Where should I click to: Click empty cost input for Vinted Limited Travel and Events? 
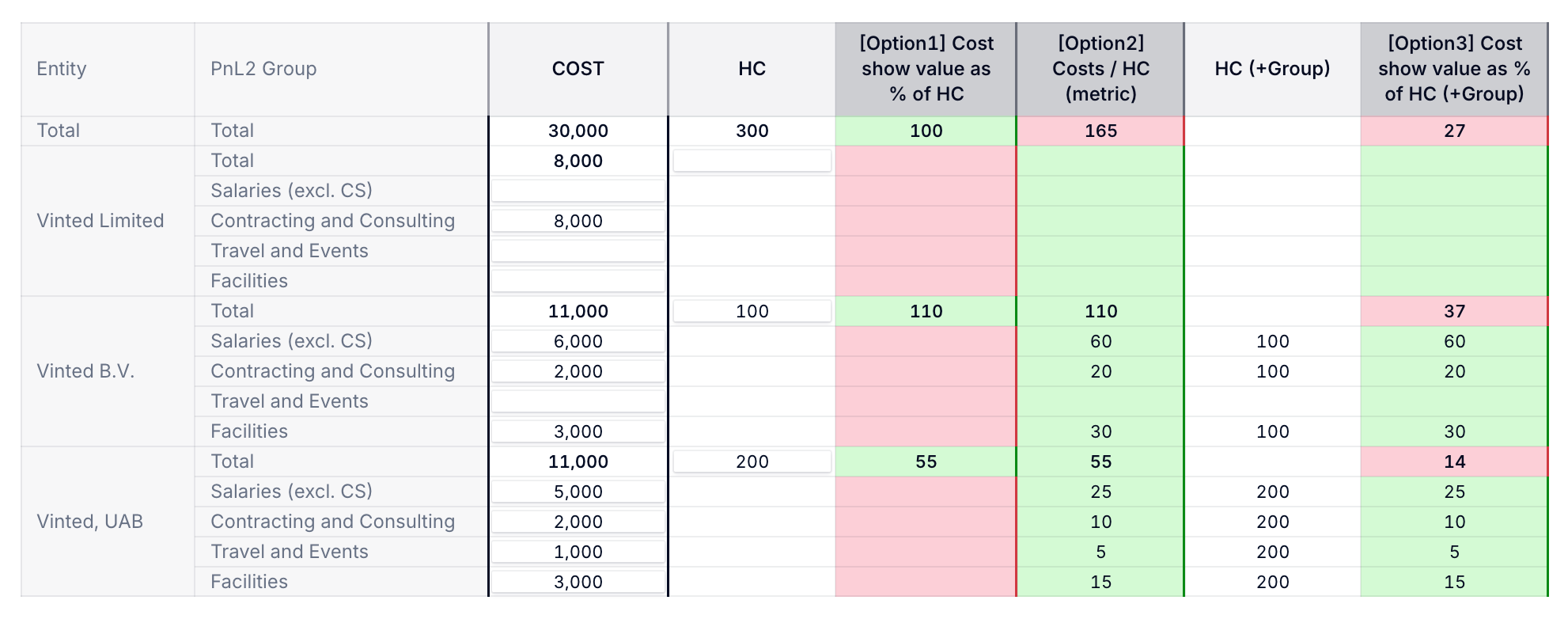[578, 251]
